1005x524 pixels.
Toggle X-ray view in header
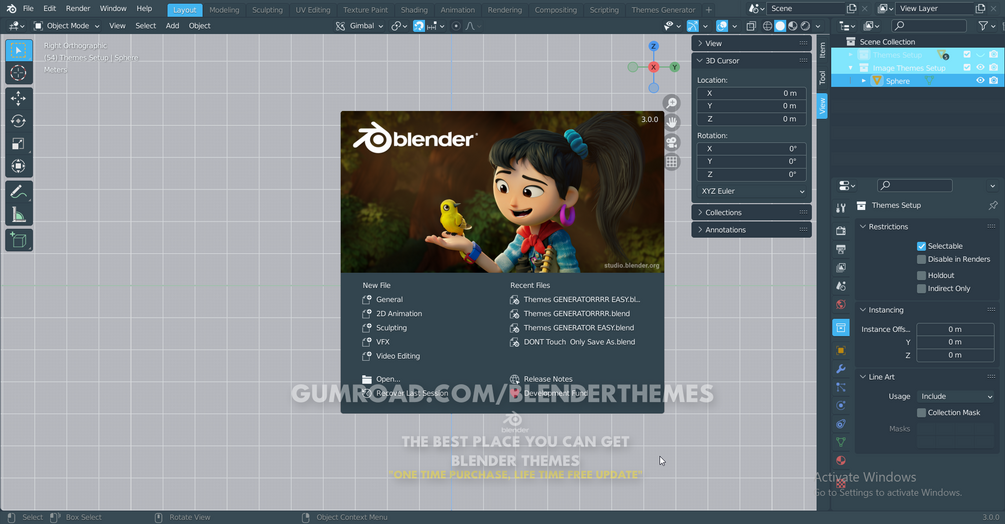[751, 26]
